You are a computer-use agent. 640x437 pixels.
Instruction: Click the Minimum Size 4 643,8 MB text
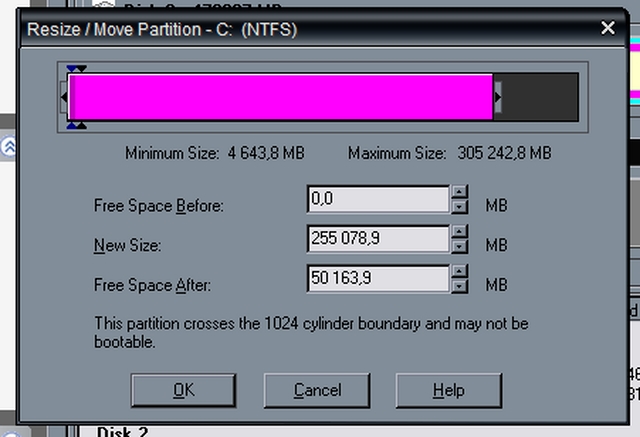coord(215,153)
